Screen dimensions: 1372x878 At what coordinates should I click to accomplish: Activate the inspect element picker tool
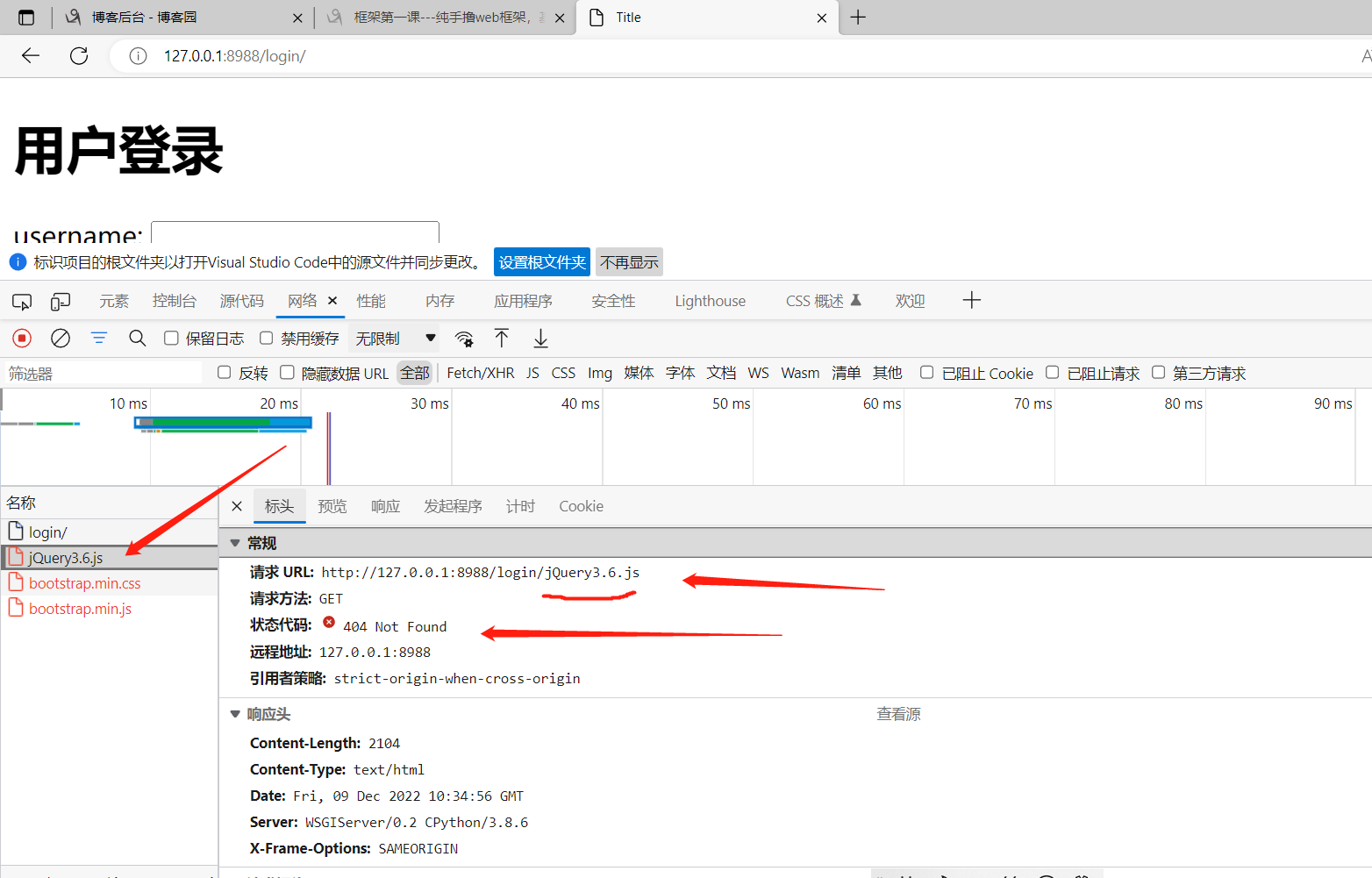(22, 302)
